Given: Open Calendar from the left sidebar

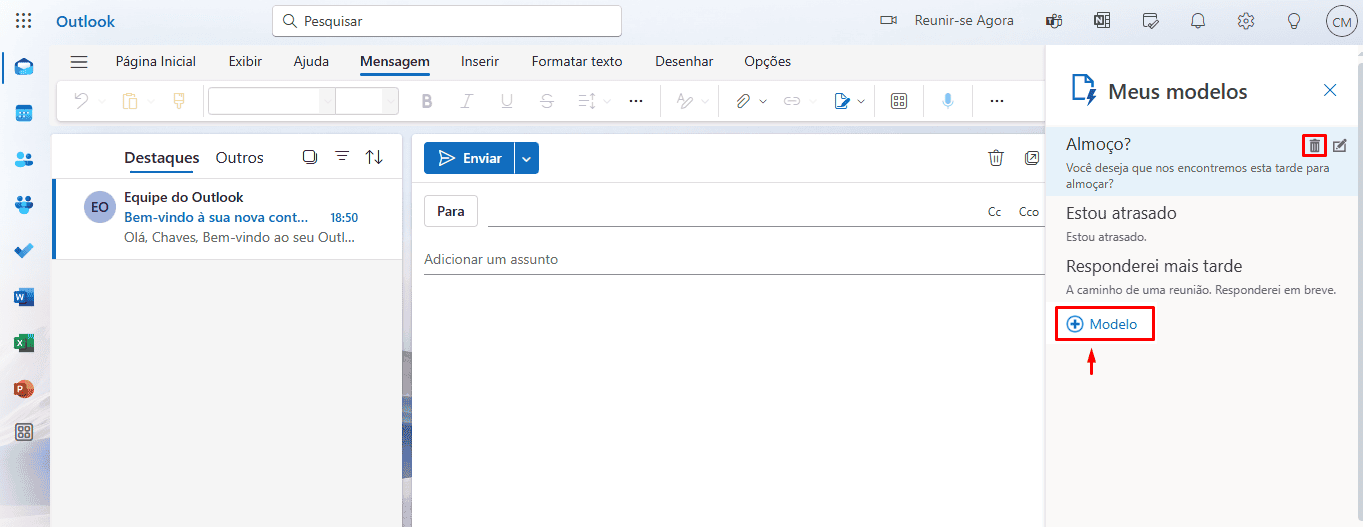Looking at the screenshot, I should point(24,113).
